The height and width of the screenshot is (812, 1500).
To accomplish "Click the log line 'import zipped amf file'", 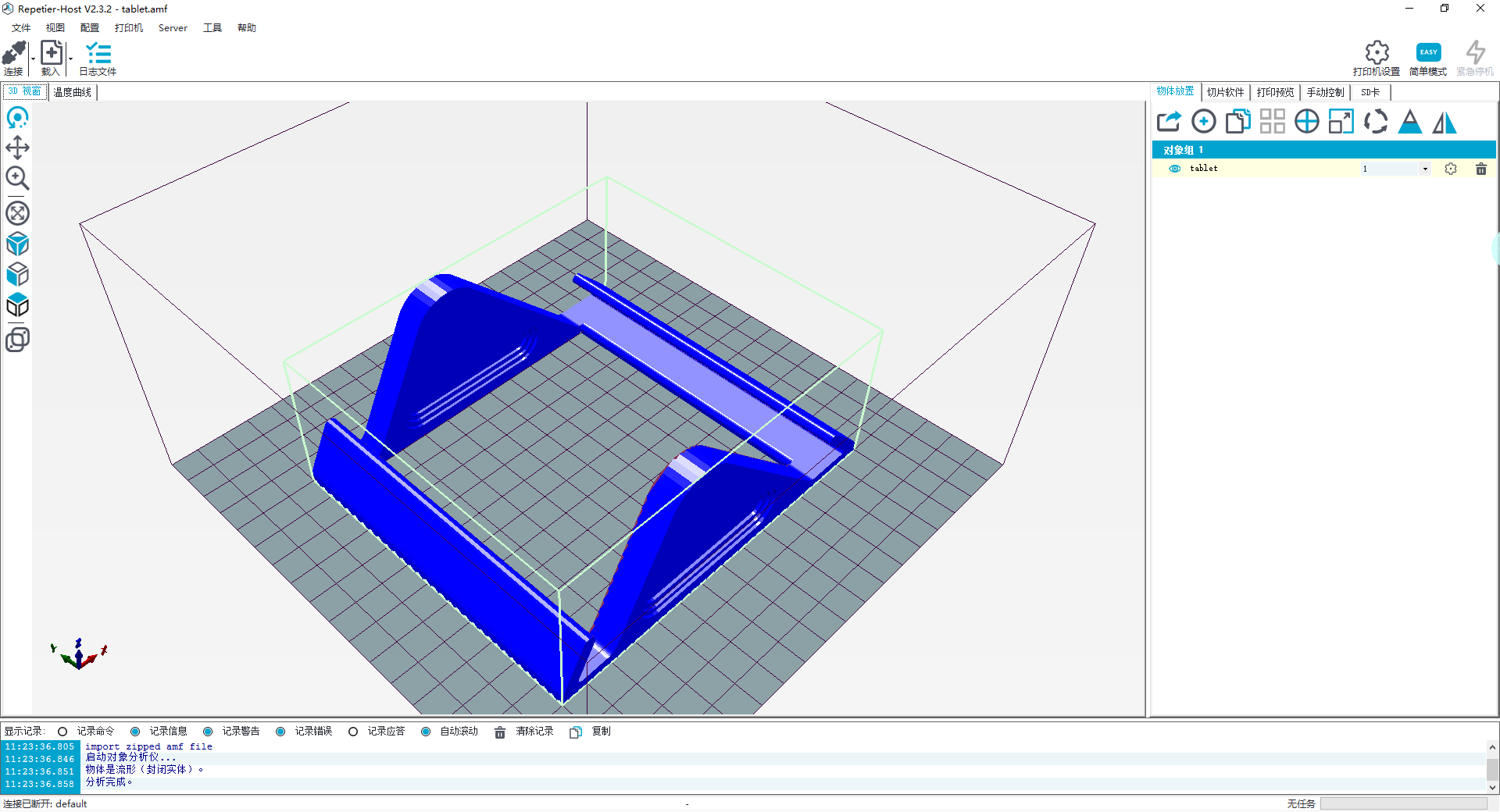I will pyautogui.click(x=148, y=747).
